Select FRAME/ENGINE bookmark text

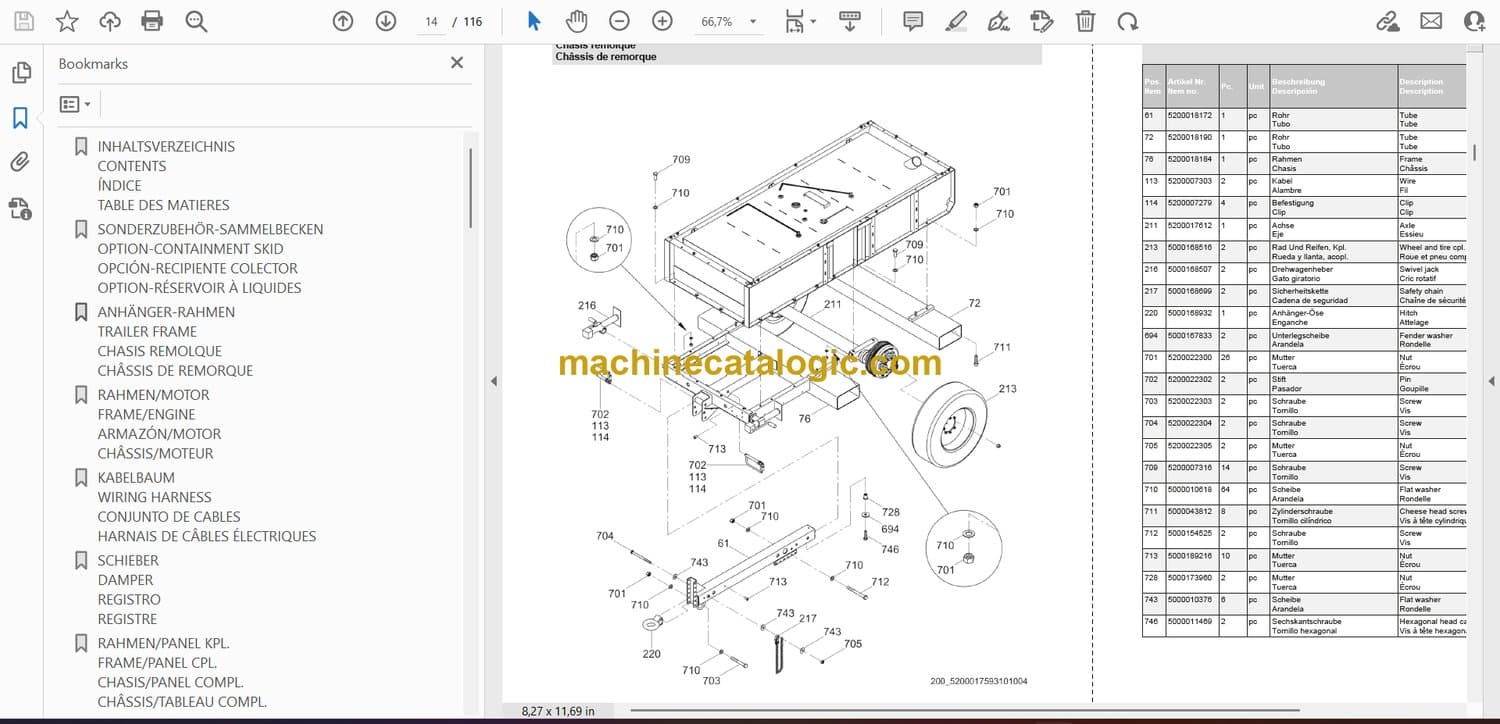tap(146, 415)
